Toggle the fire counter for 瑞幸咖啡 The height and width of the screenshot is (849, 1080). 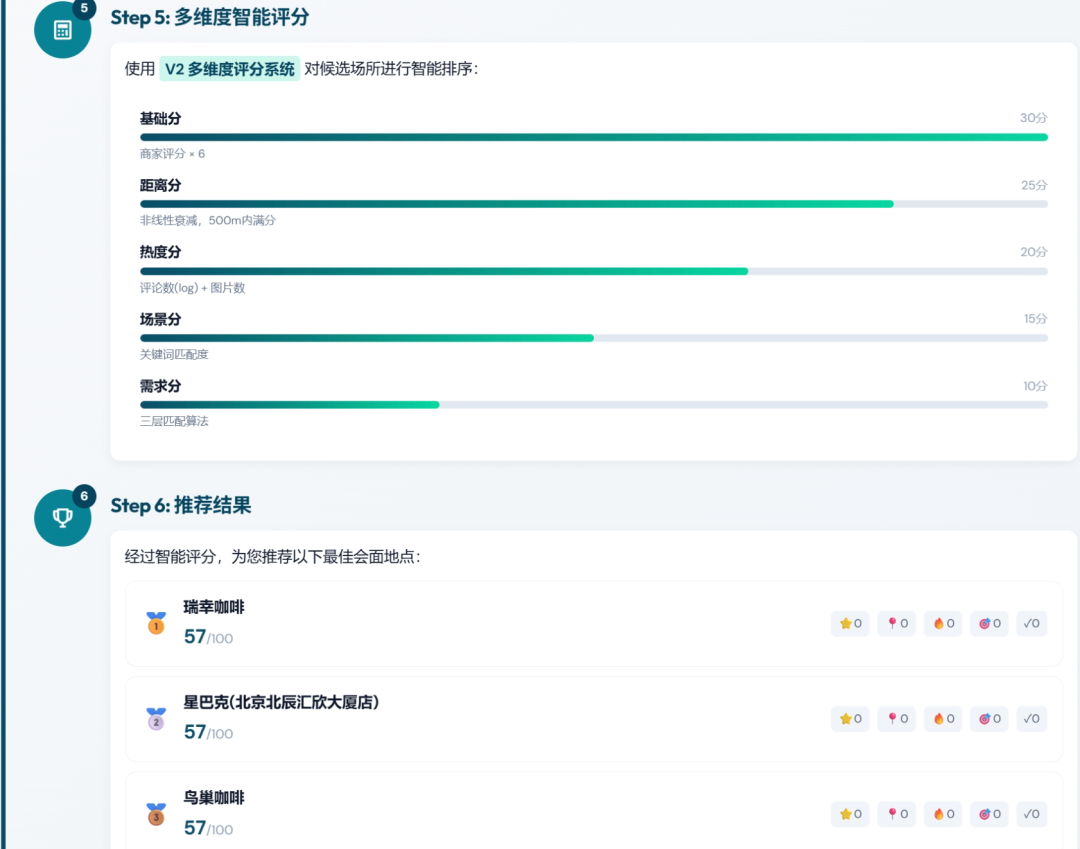(x=942, y=622)
